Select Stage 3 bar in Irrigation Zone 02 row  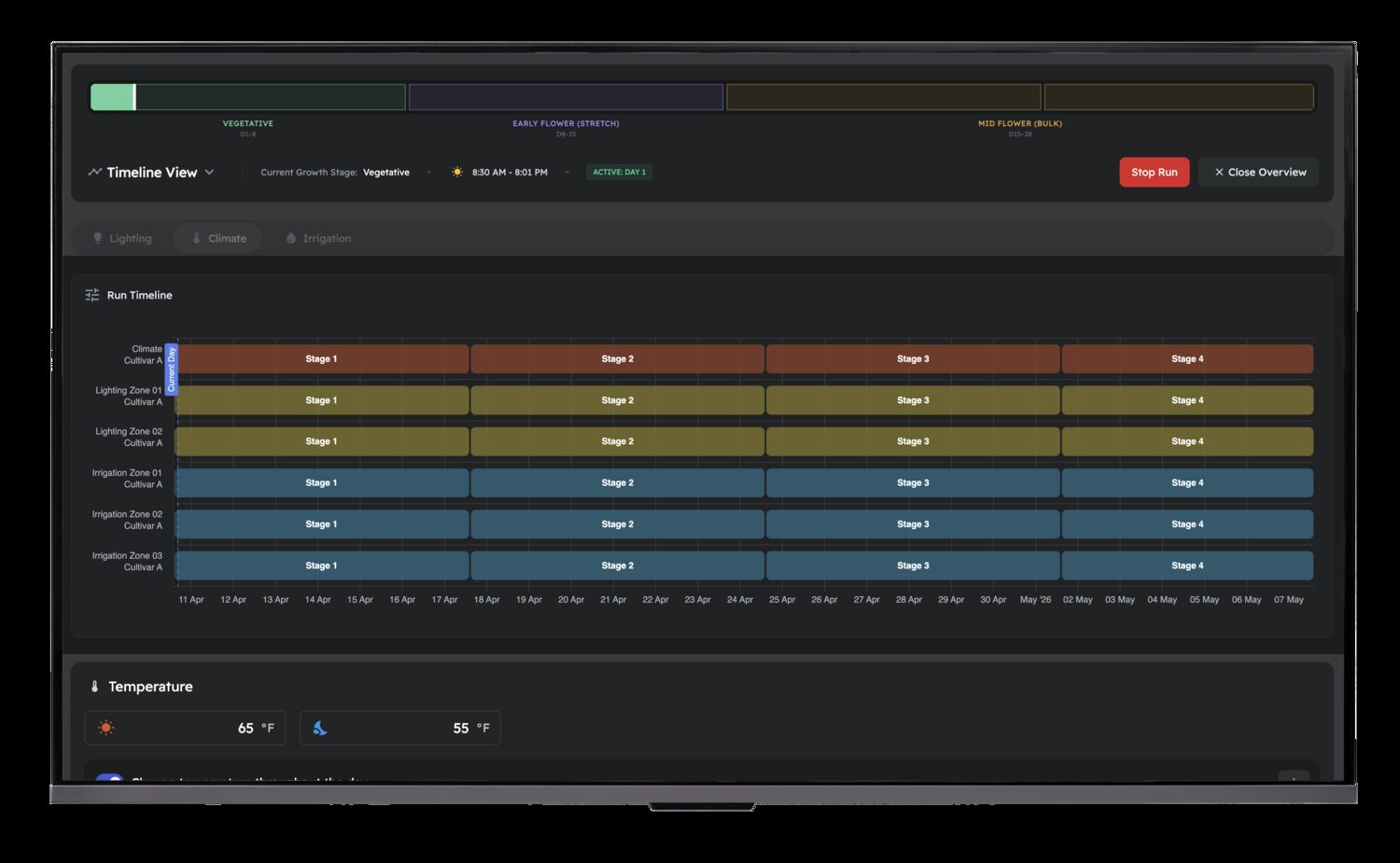[x=913, y=524]
